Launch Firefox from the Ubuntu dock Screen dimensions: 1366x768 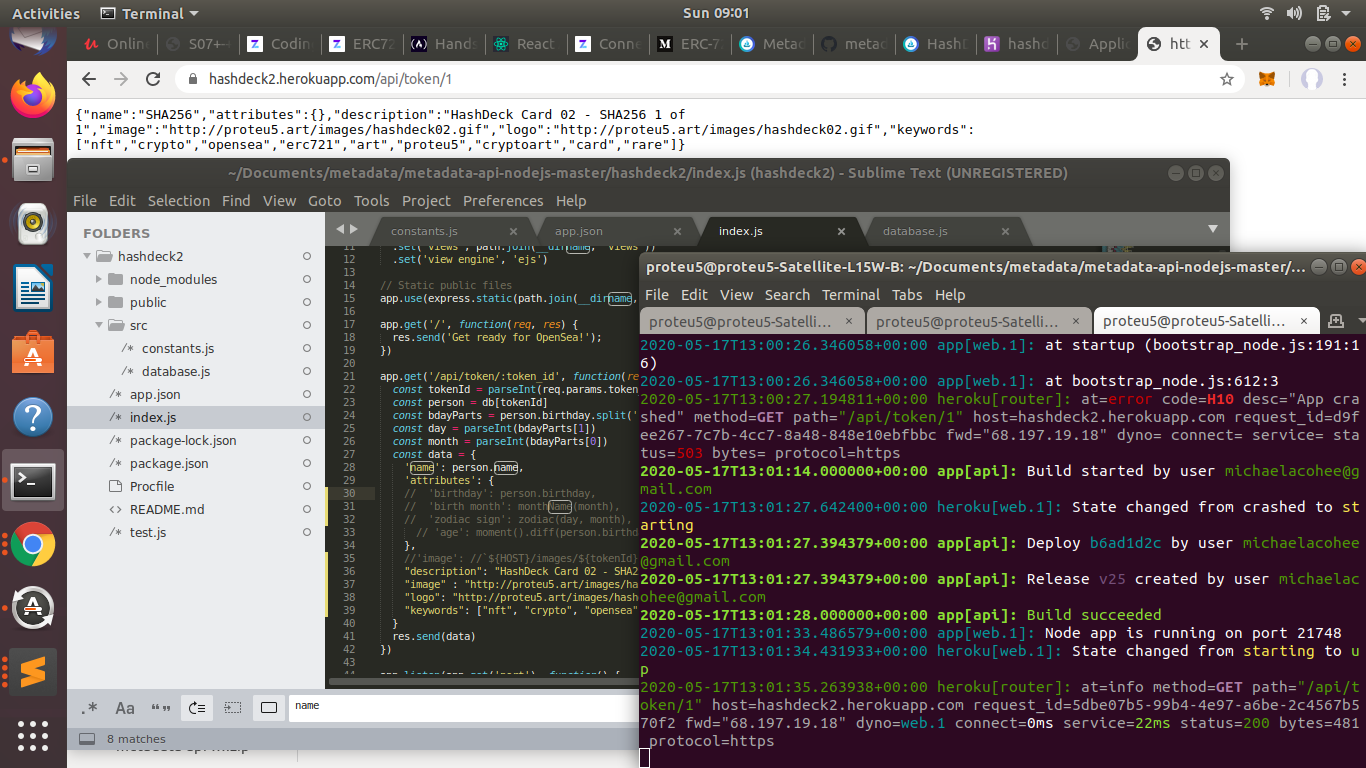pos(33,96)
